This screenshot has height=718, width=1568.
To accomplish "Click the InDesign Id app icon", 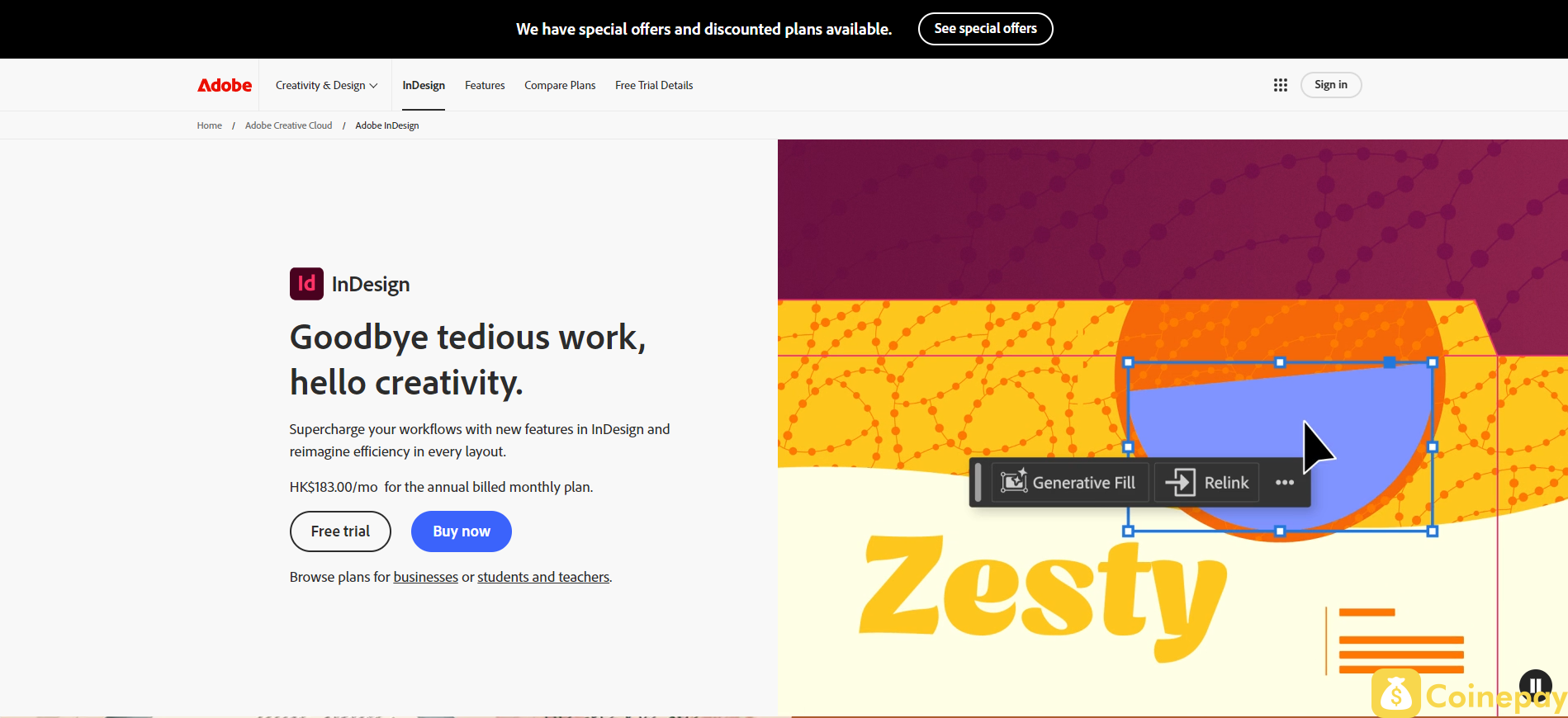I will (x=306, y=284).
